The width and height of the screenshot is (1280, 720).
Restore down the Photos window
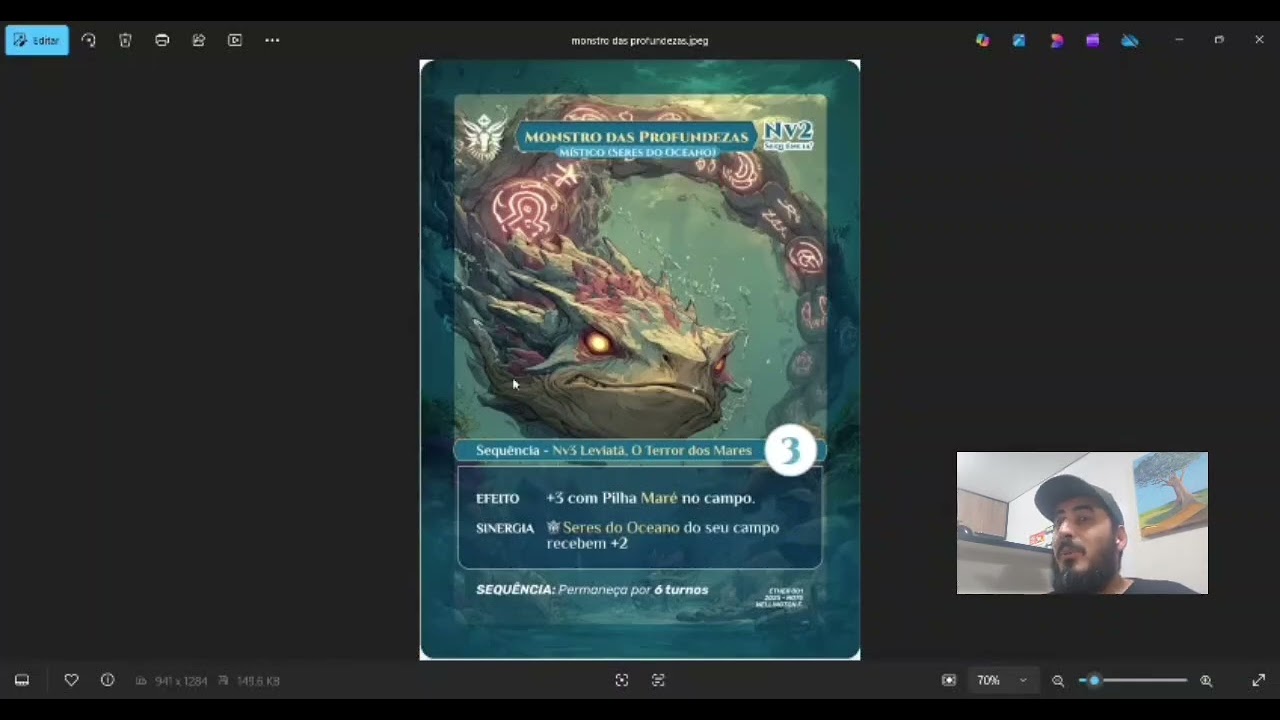coord(1219,40)
